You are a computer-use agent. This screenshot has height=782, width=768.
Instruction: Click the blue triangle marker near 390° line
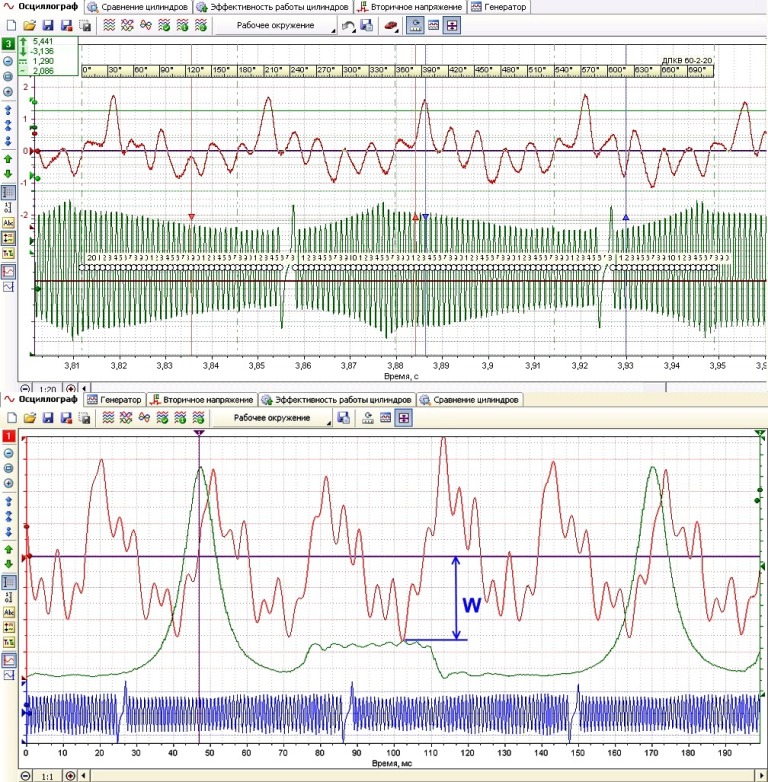[425, 217]
